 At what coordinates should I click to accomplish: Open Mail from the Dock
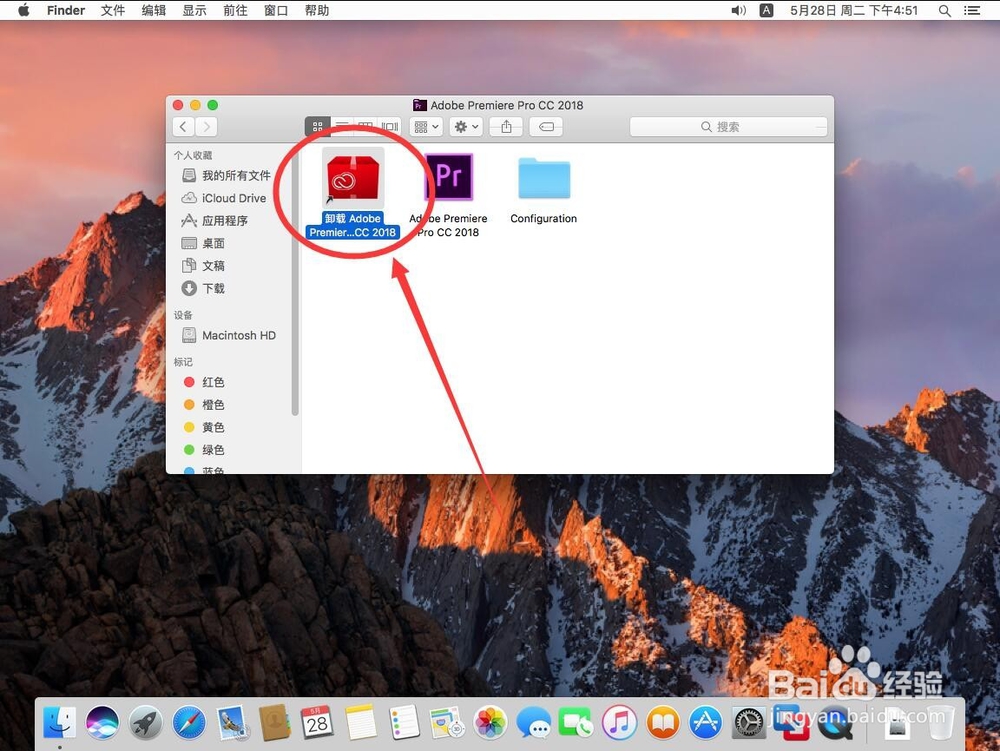click(232, 723)
